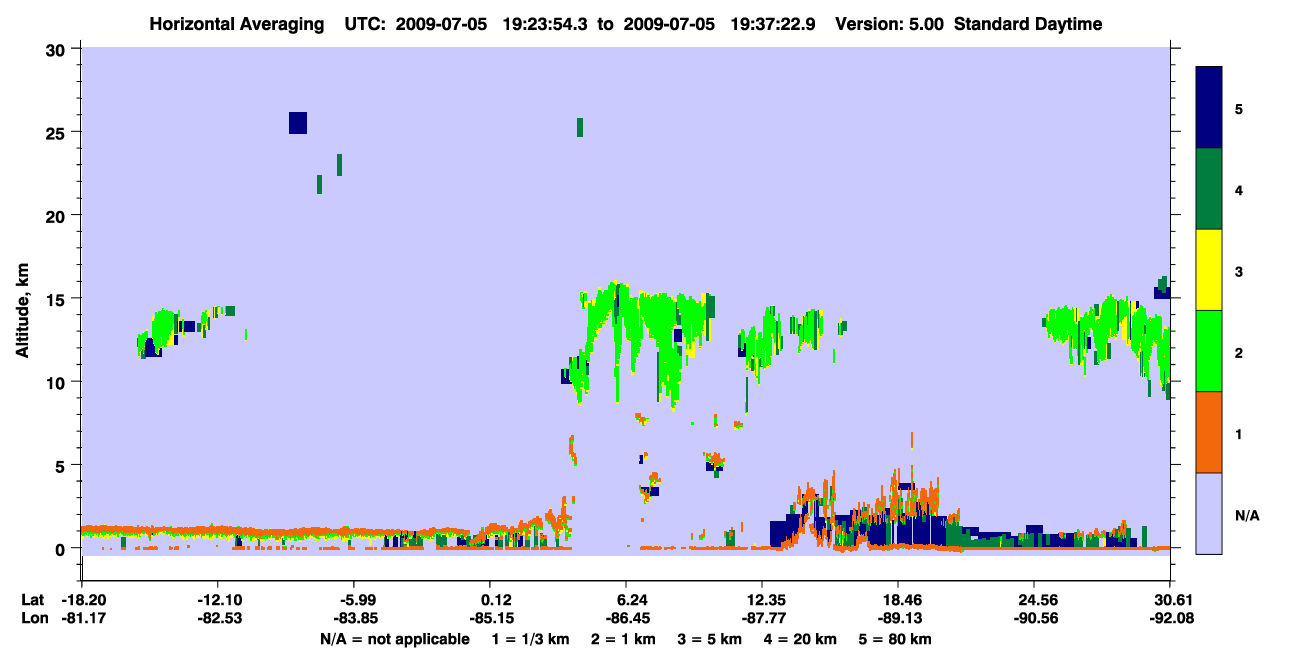This screenshot has height=667, width=1300.
Task: Click the longitude value -82.53
Action: (218, 619)
